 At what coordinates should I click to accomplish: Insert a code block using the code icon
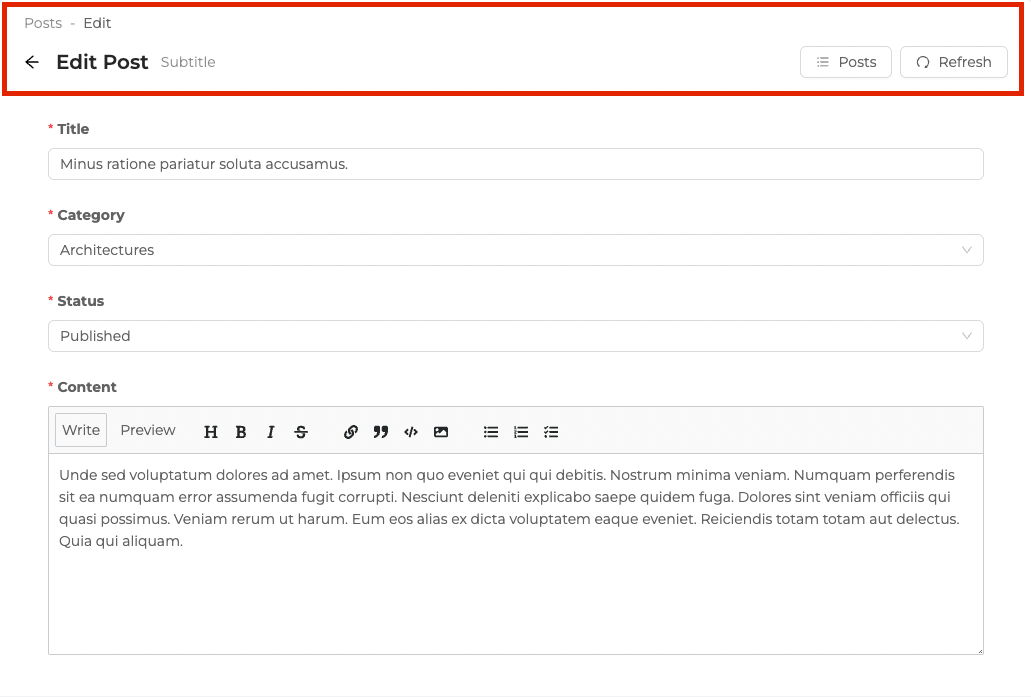point(411,432)
